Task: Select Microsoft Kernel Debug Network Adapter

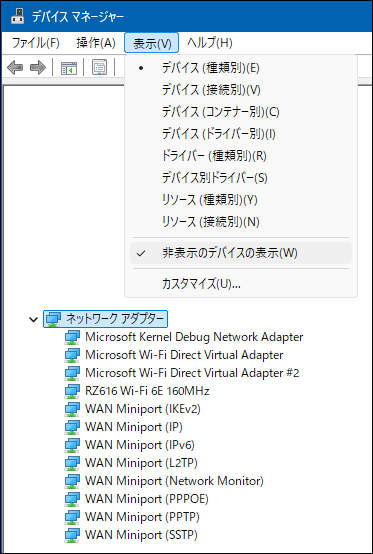Action: pos(194,337)
